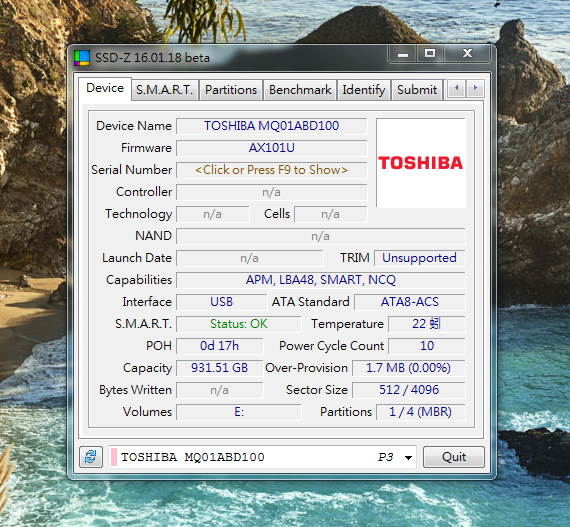Click the POH value 0d 17h
Viewport: 570px width, 527px height.
point(220,346)
